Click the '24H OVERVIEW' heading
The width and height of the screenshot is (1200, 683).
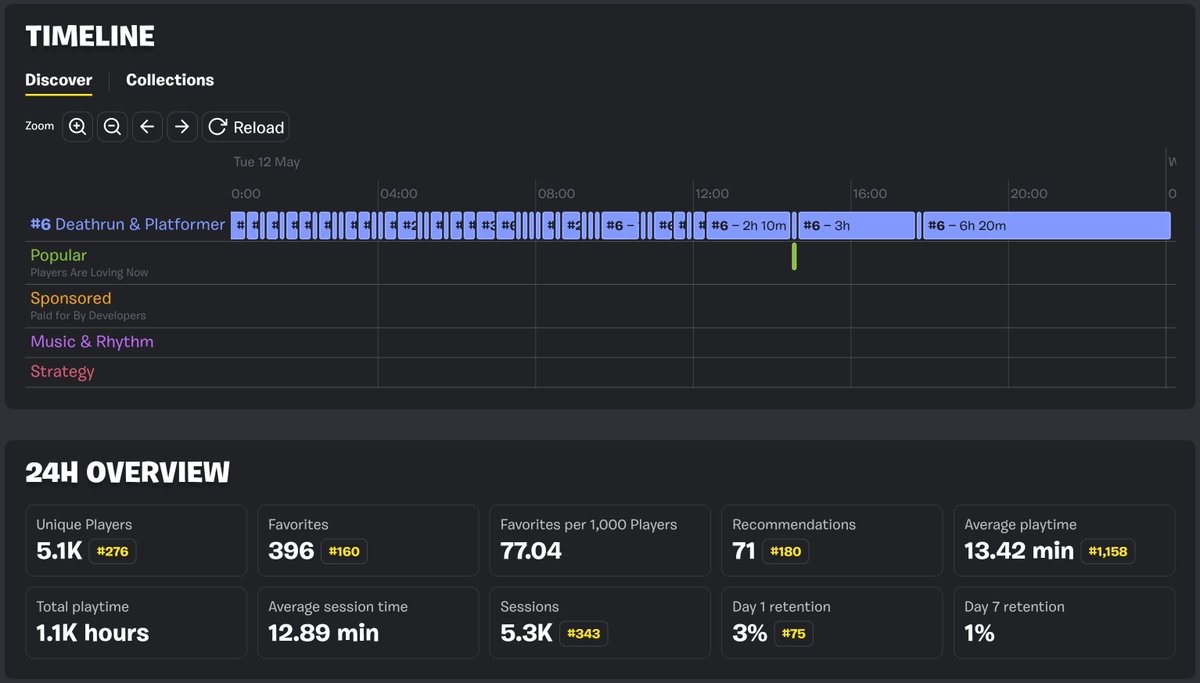(x=127, y=473)
